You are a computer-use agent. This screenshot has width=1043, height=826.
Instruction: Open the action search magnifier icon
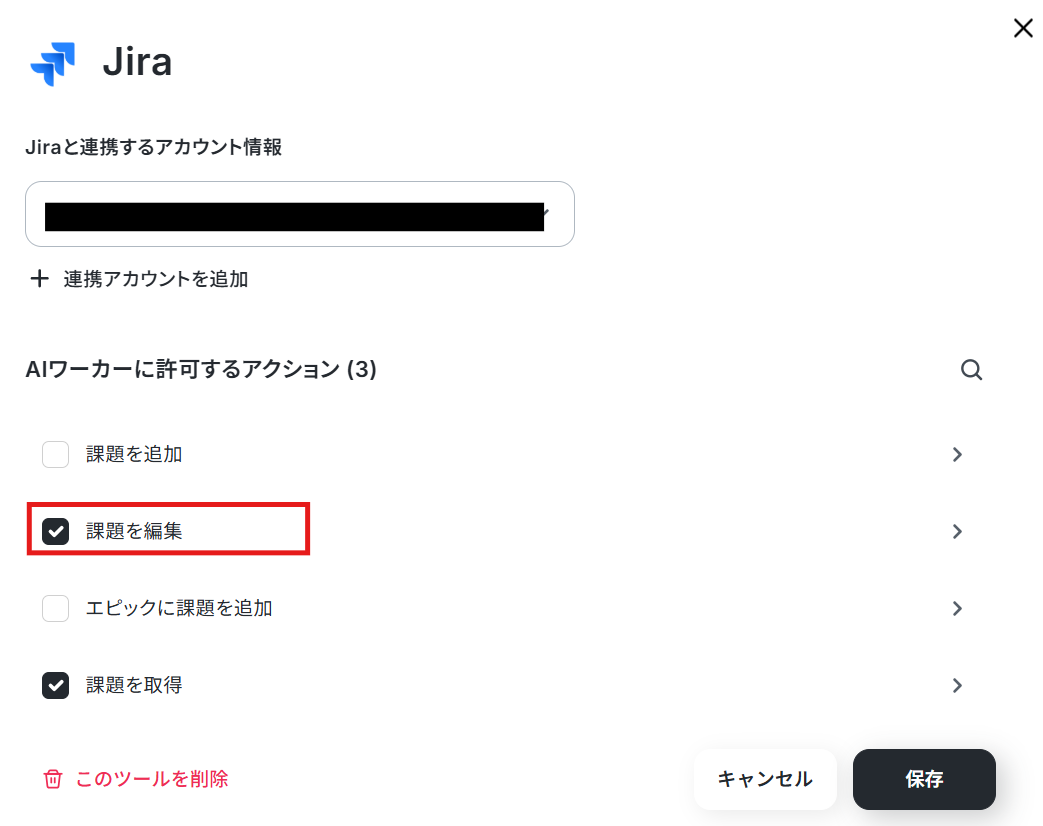pos(971,369)
